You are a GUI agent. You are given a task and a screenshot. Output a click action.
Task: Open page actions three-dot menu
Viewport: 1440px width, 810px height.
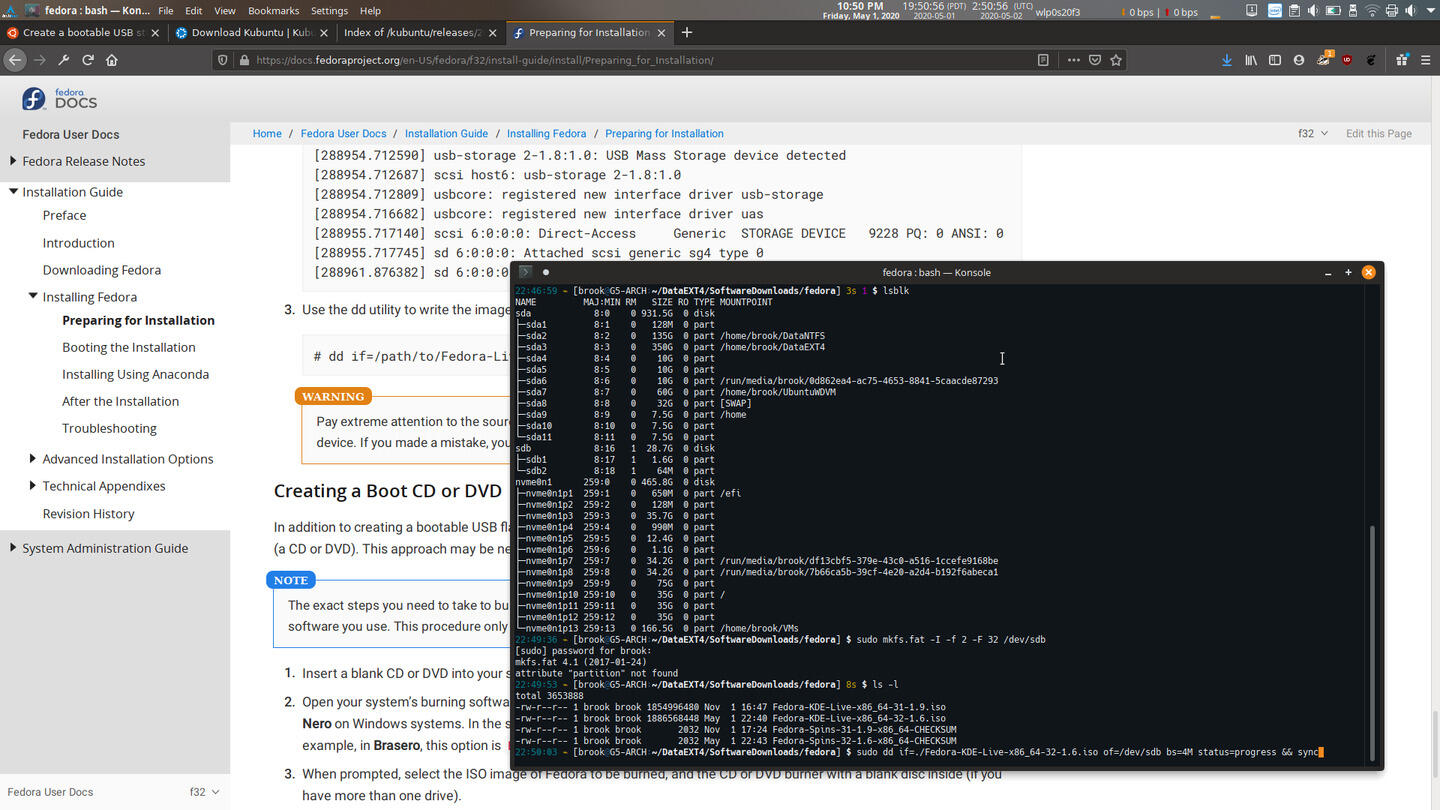coord(1073,60)
